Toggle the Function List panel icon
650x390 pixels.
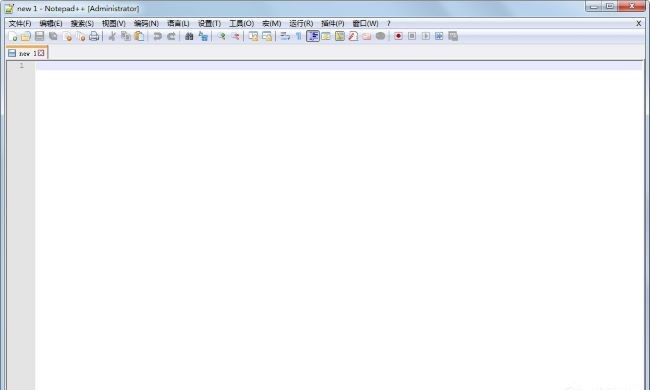pyautogui.click(x=353, y=36)
